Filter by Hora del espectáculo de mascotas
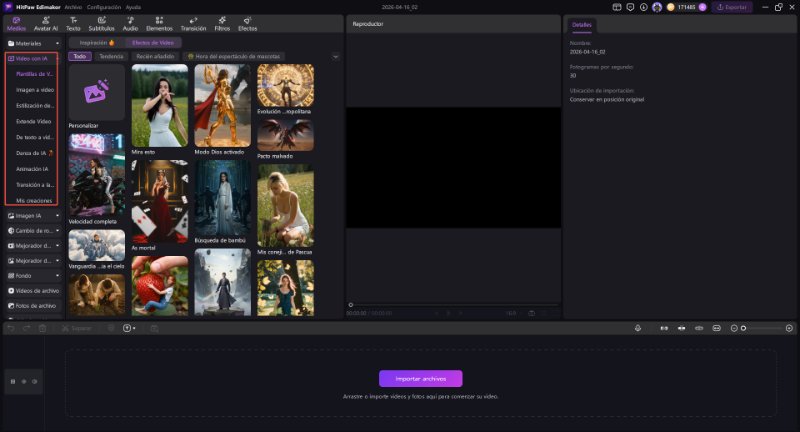 coord(234,57)
